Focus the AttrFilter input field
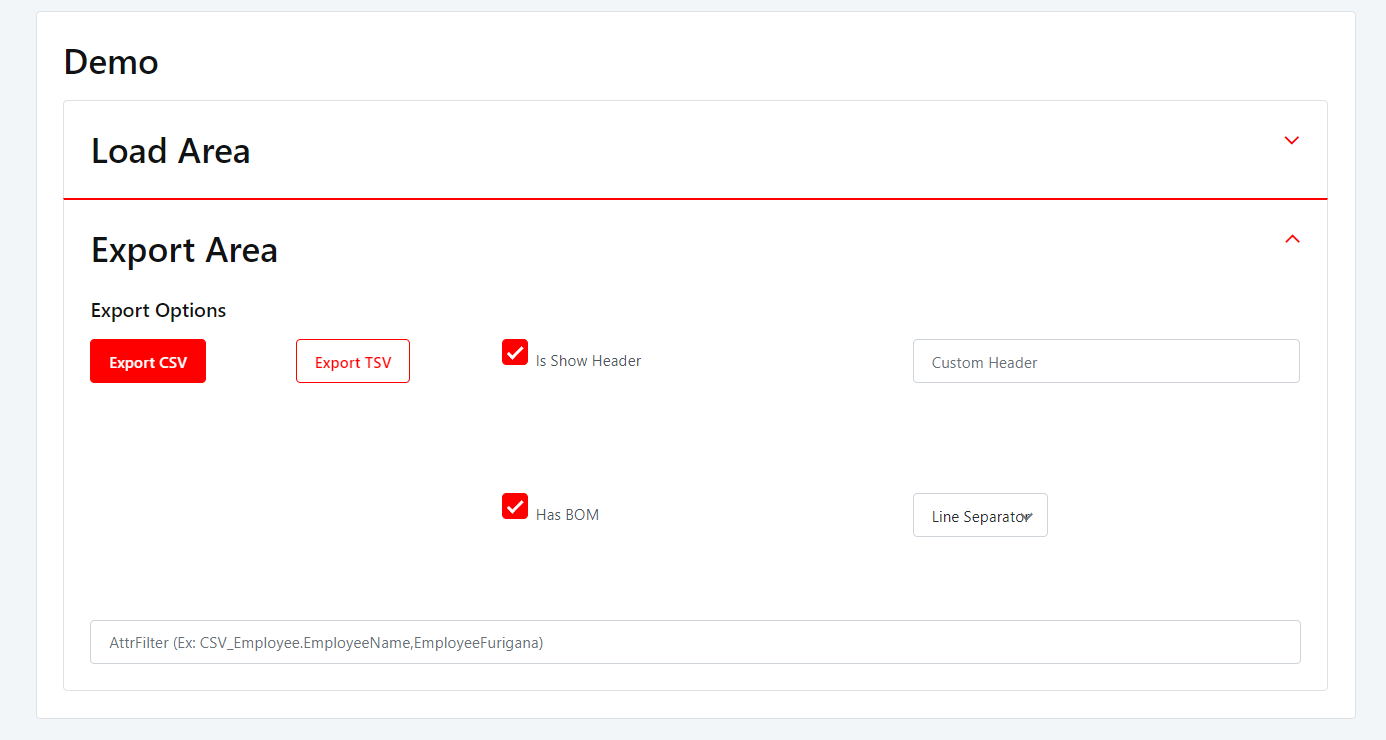Screen dimensions: 1386x740 pyautogui.click(x=694, y=642)
